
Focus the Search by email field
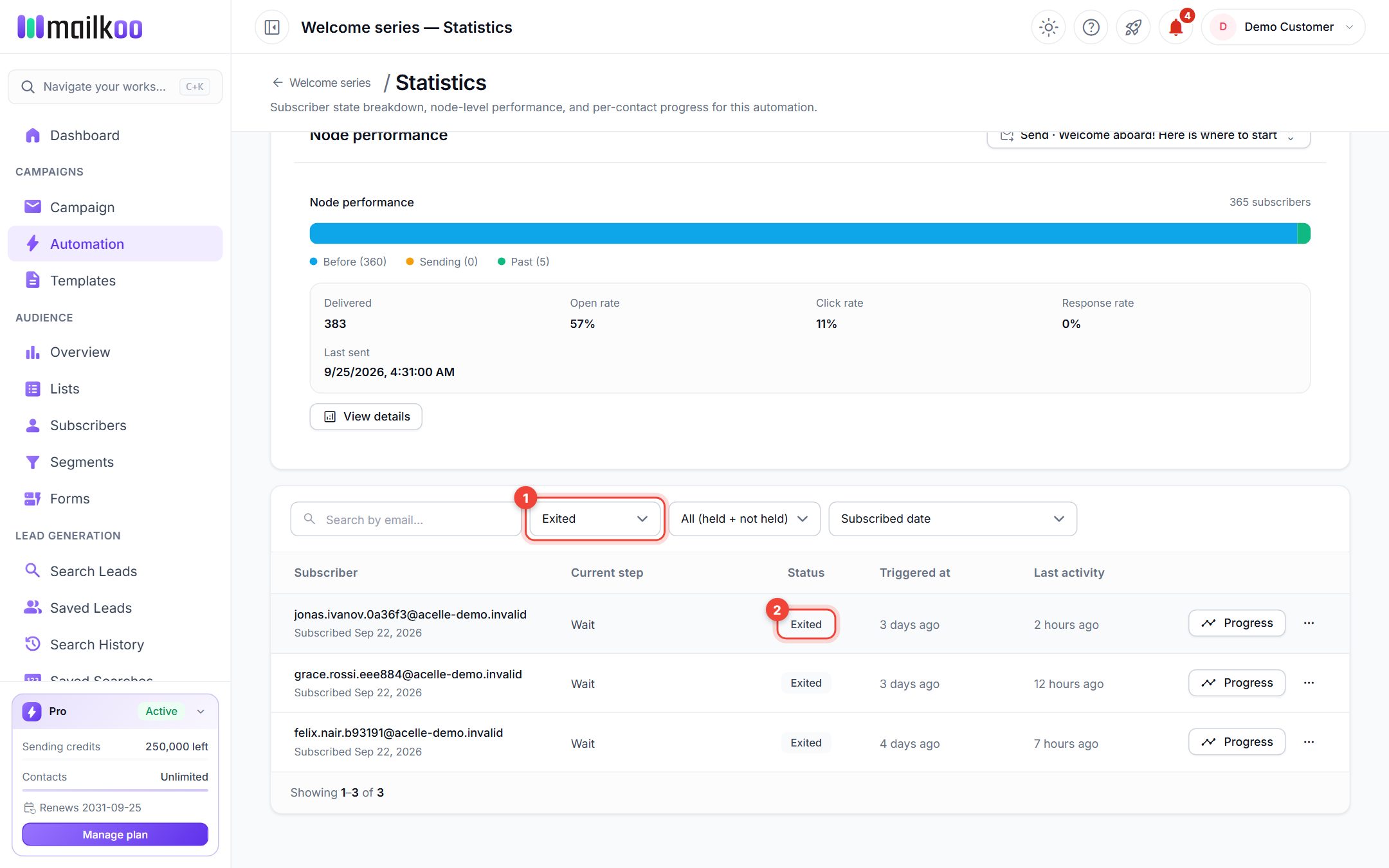point(405,519)
